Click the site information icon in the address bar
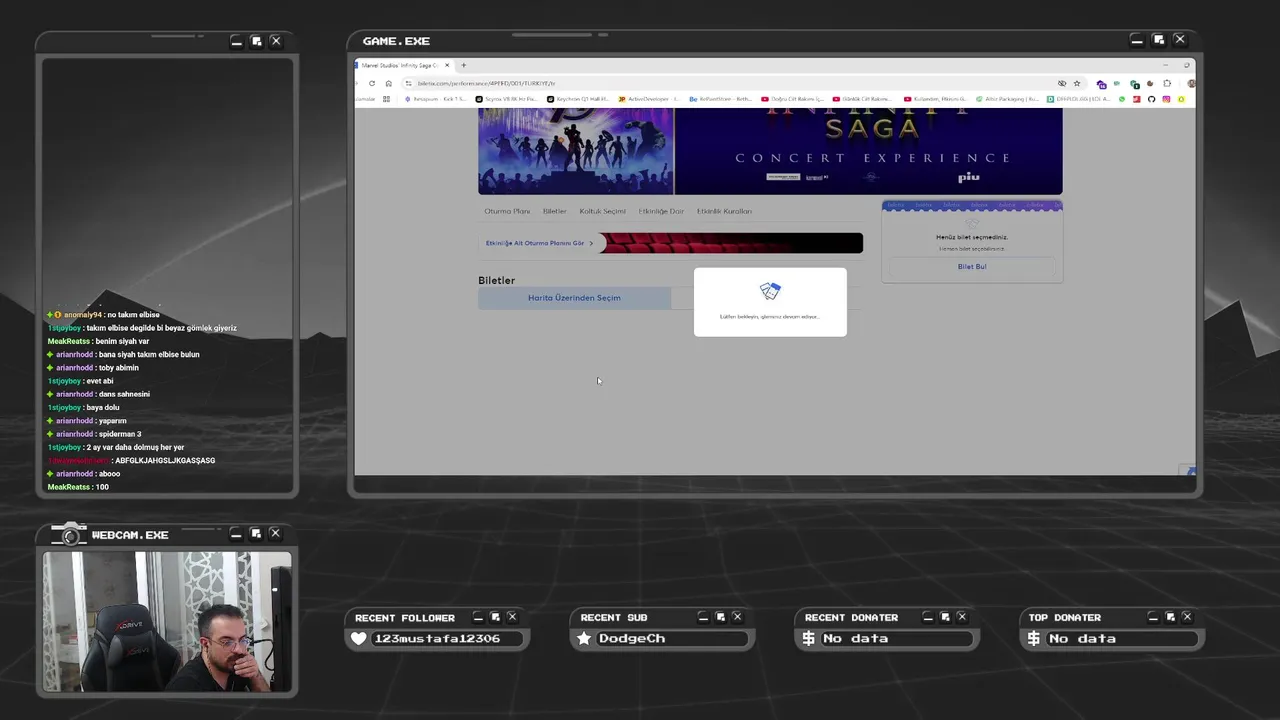The image size is (1280, 720). [x=408, y=83]
